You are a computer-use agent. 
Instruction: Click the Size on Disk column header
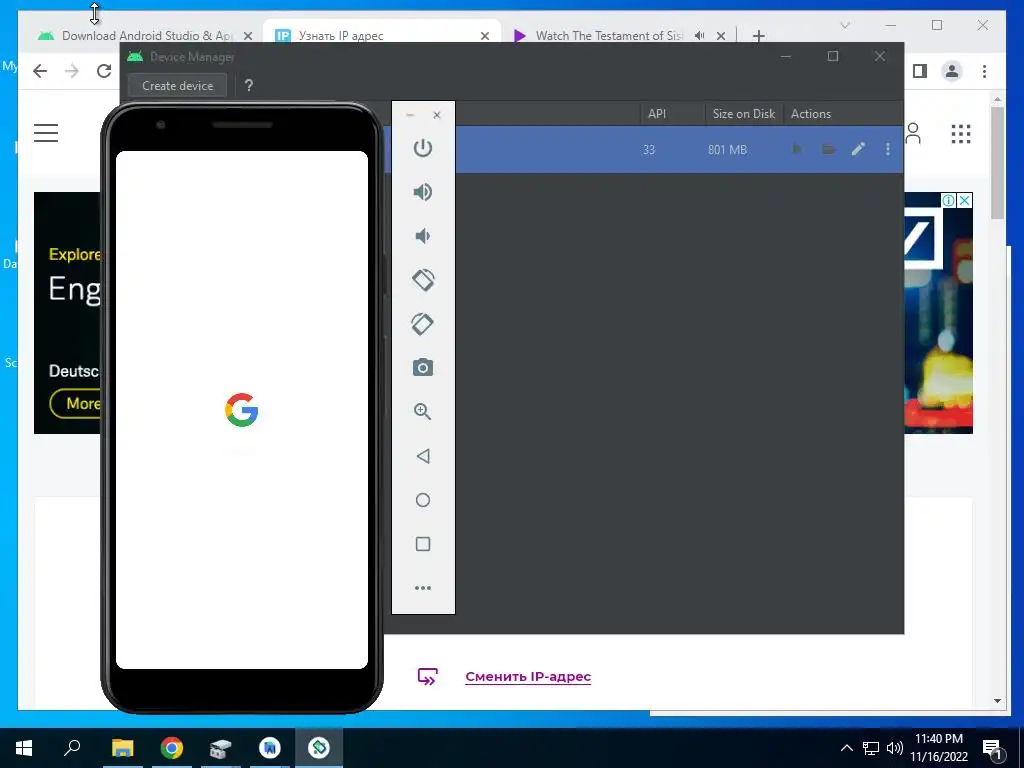click(x=744, y=114)
